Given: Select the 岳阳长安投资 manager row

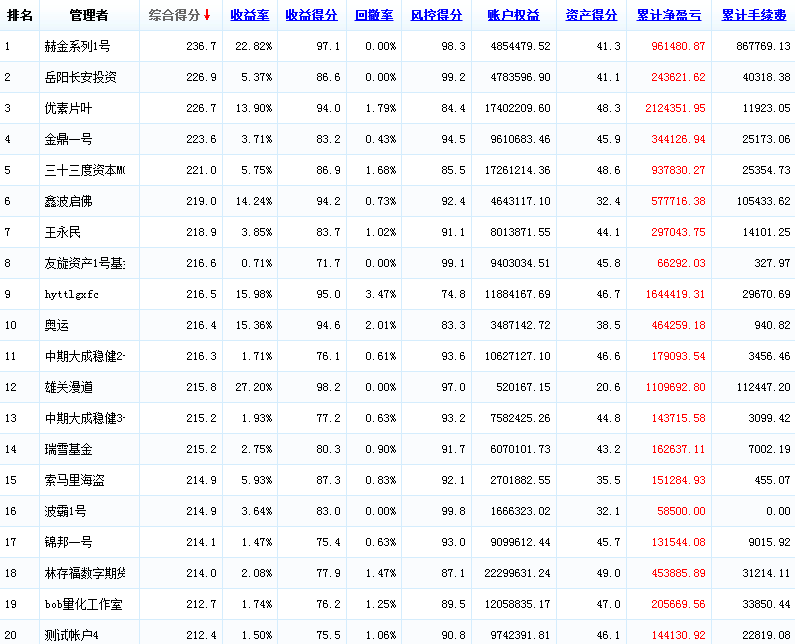Looking at the screenshot, I should [80, 78].
